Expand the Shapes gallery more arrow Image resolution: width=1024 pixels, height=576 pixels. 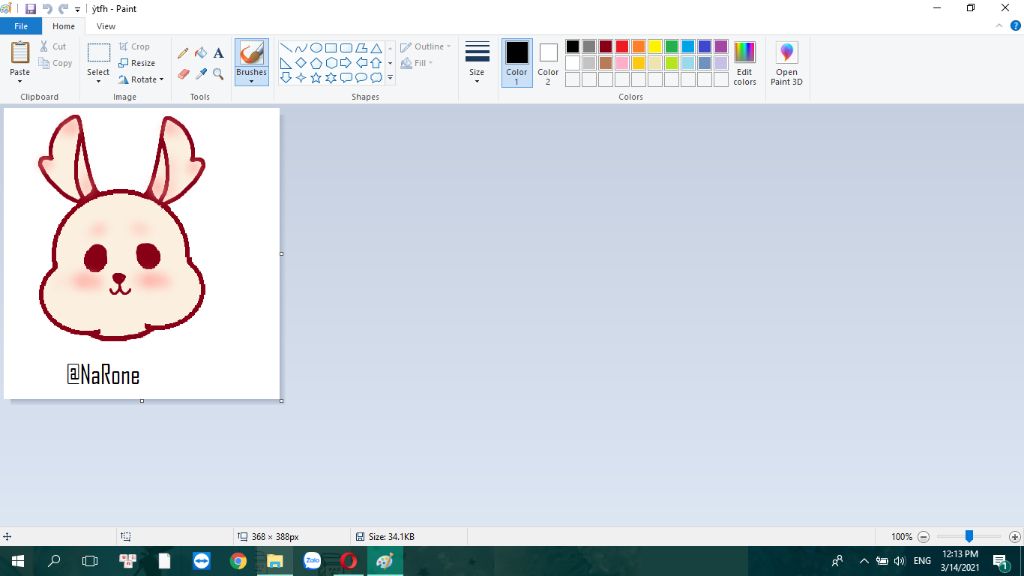pyautogui.click(x=391, y=78)
